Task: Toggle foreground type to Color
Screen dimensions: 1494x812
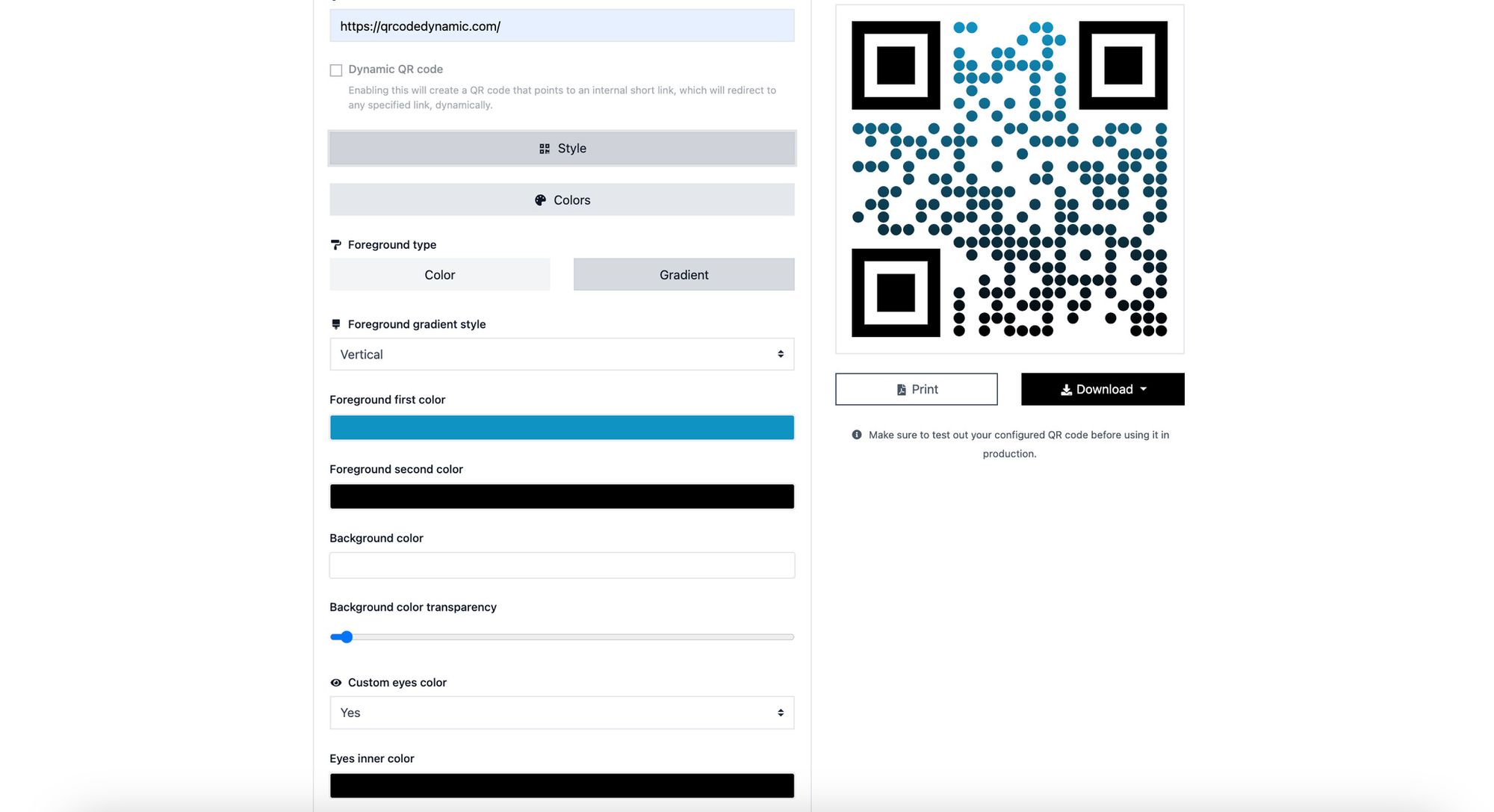Action: [x=439, y=274]
